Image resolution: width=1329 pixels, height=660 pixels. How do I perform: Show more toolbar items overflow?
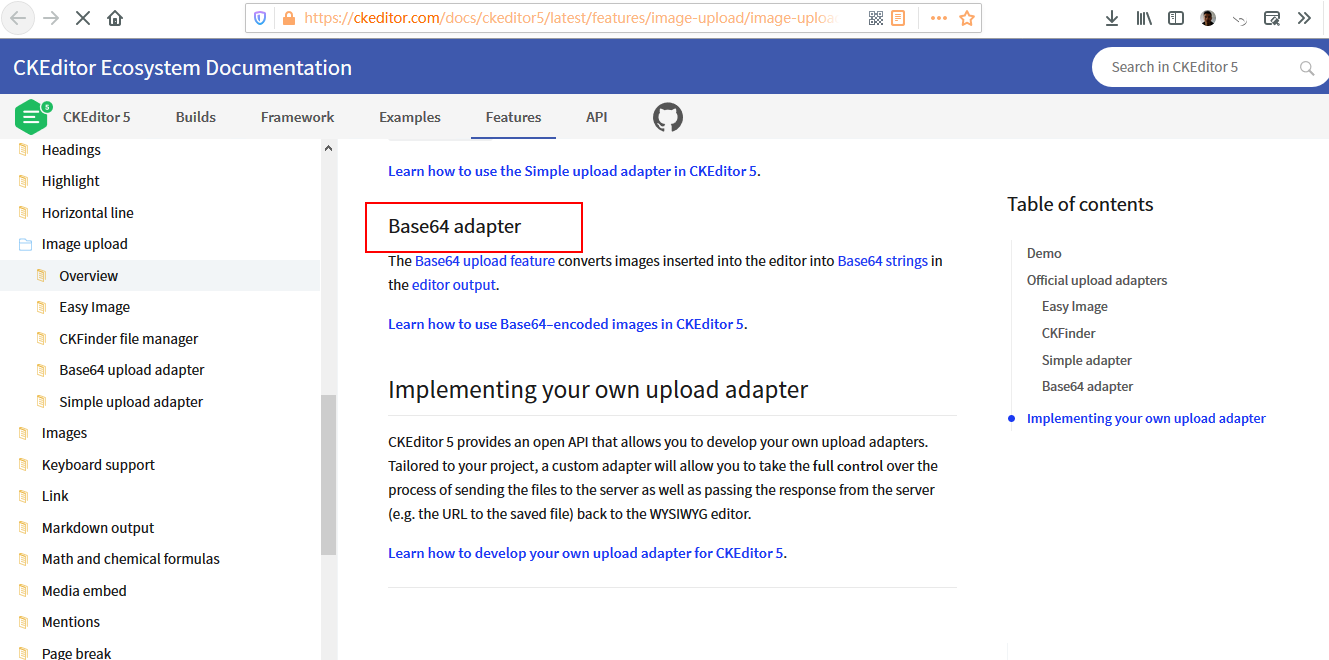[1304, 18]
